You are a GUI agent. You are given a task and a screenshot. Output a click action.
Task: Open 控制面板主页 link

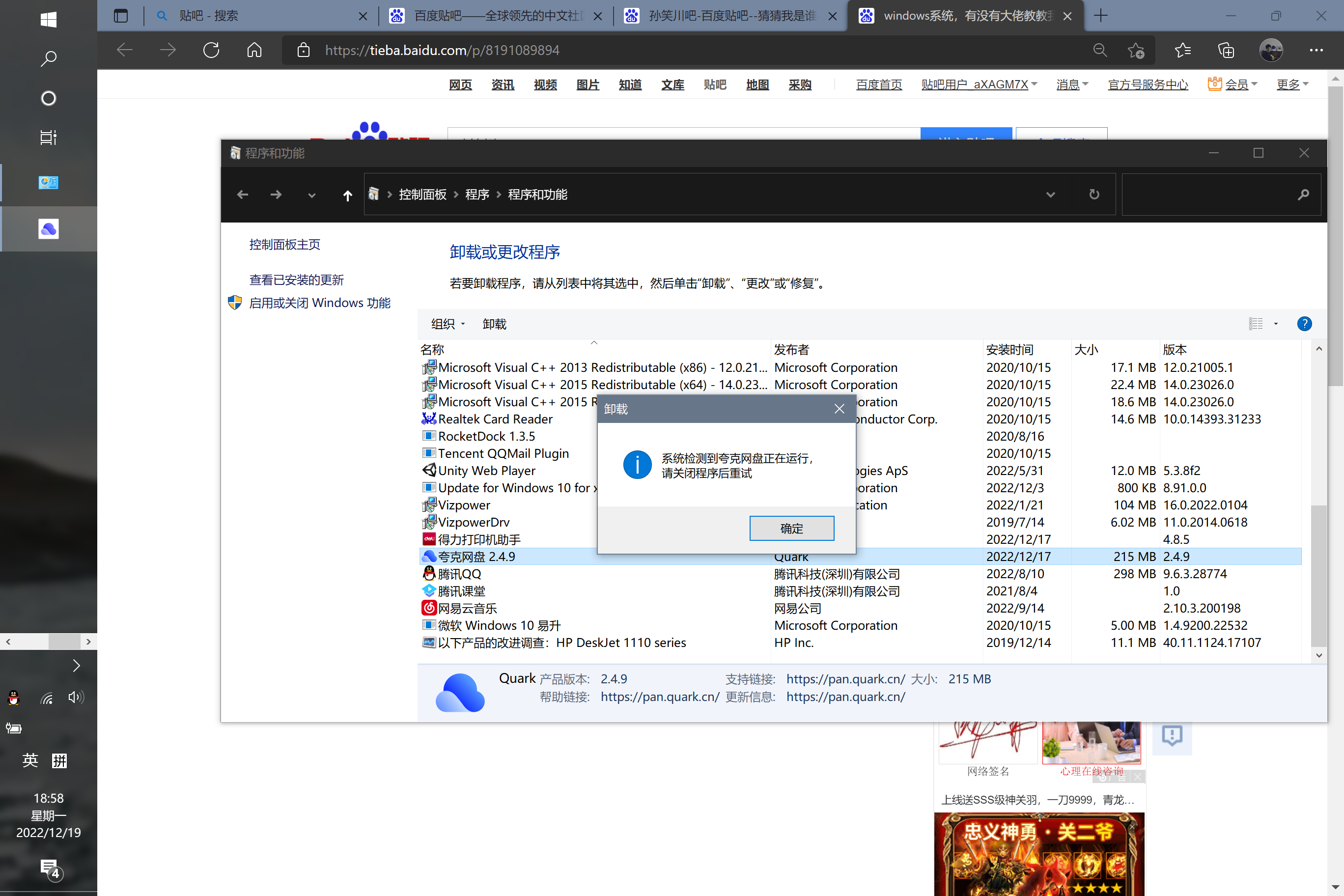[x=284, y=245]
